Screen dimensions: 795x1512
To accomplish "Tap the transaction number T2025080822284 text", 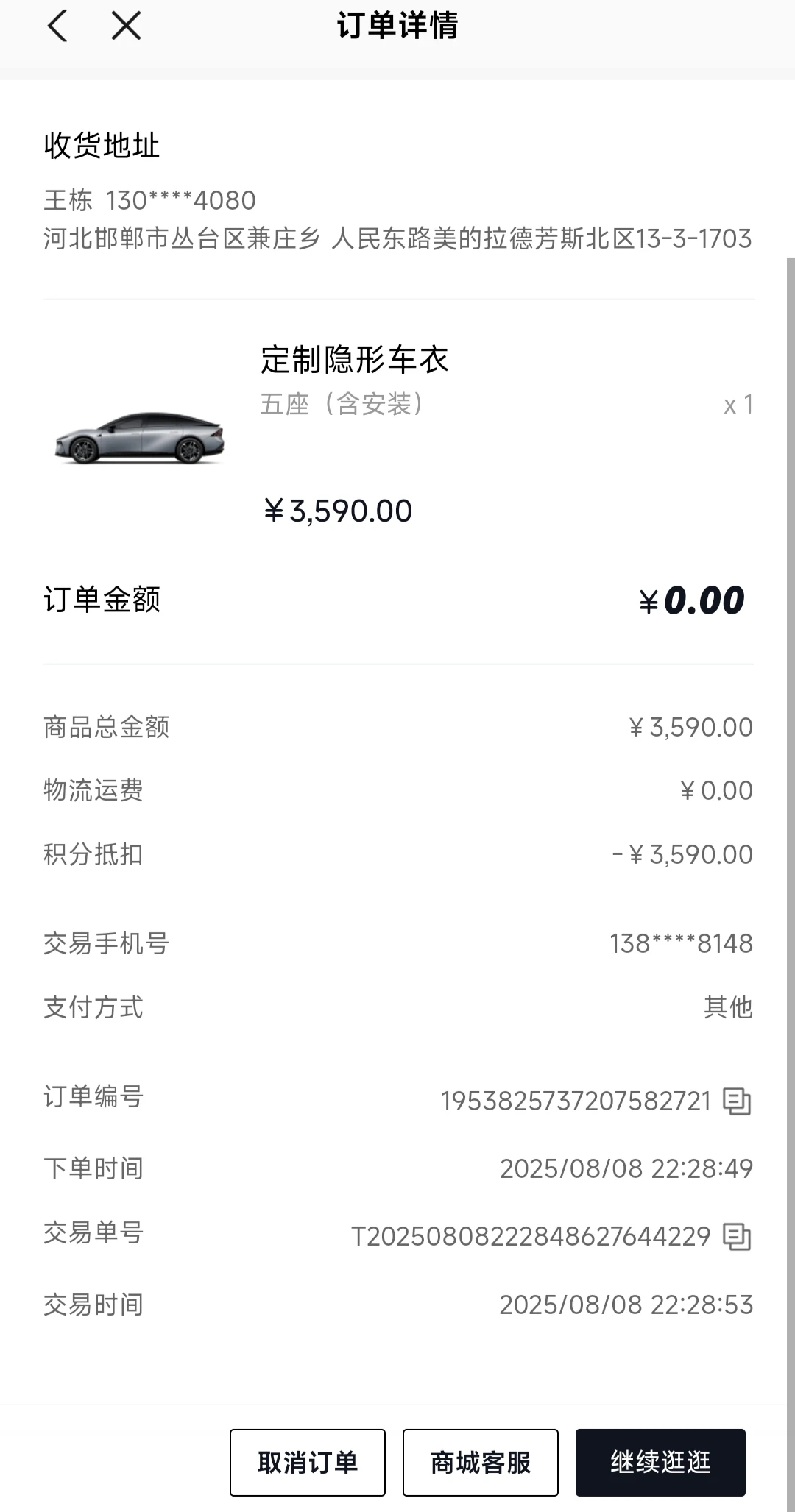I will pyautogui.click(x=531, y=1236).
